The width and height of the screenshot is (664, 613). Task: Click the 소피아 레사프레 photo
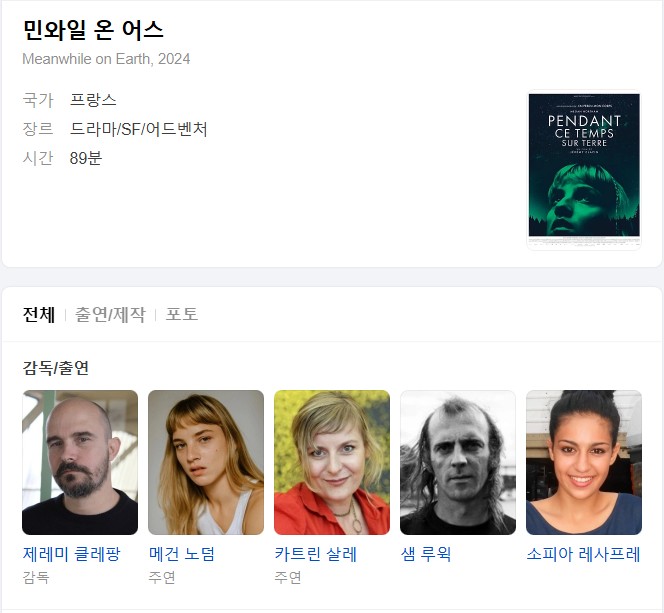[x=584, y=462]
